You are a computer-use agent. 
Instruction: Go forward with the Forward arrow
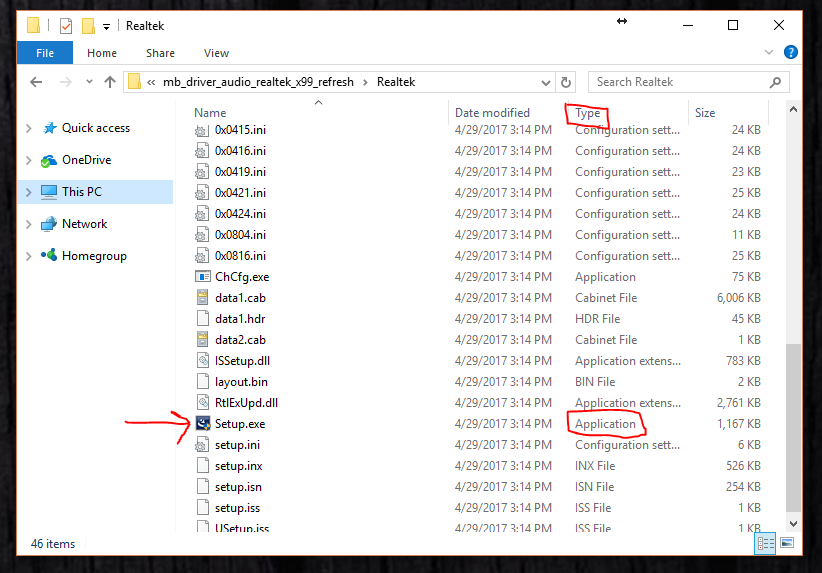[x=66, y=82]
